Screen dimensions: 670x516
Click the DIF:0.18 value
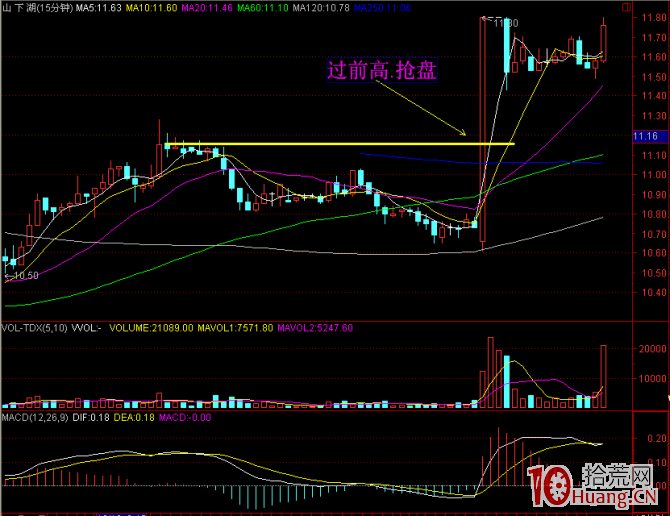coord(91,417)
